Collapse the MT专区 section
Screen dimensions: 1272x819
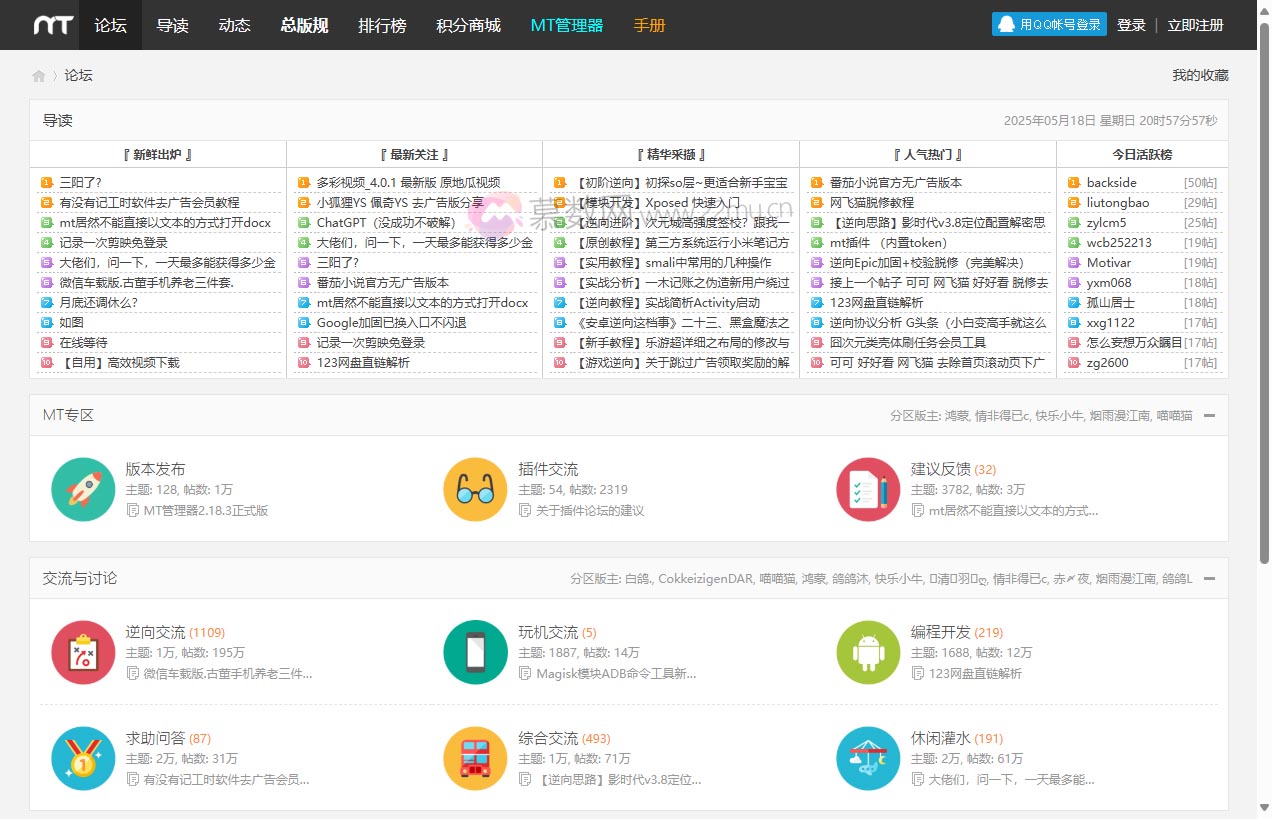[x=1209, y=415]
